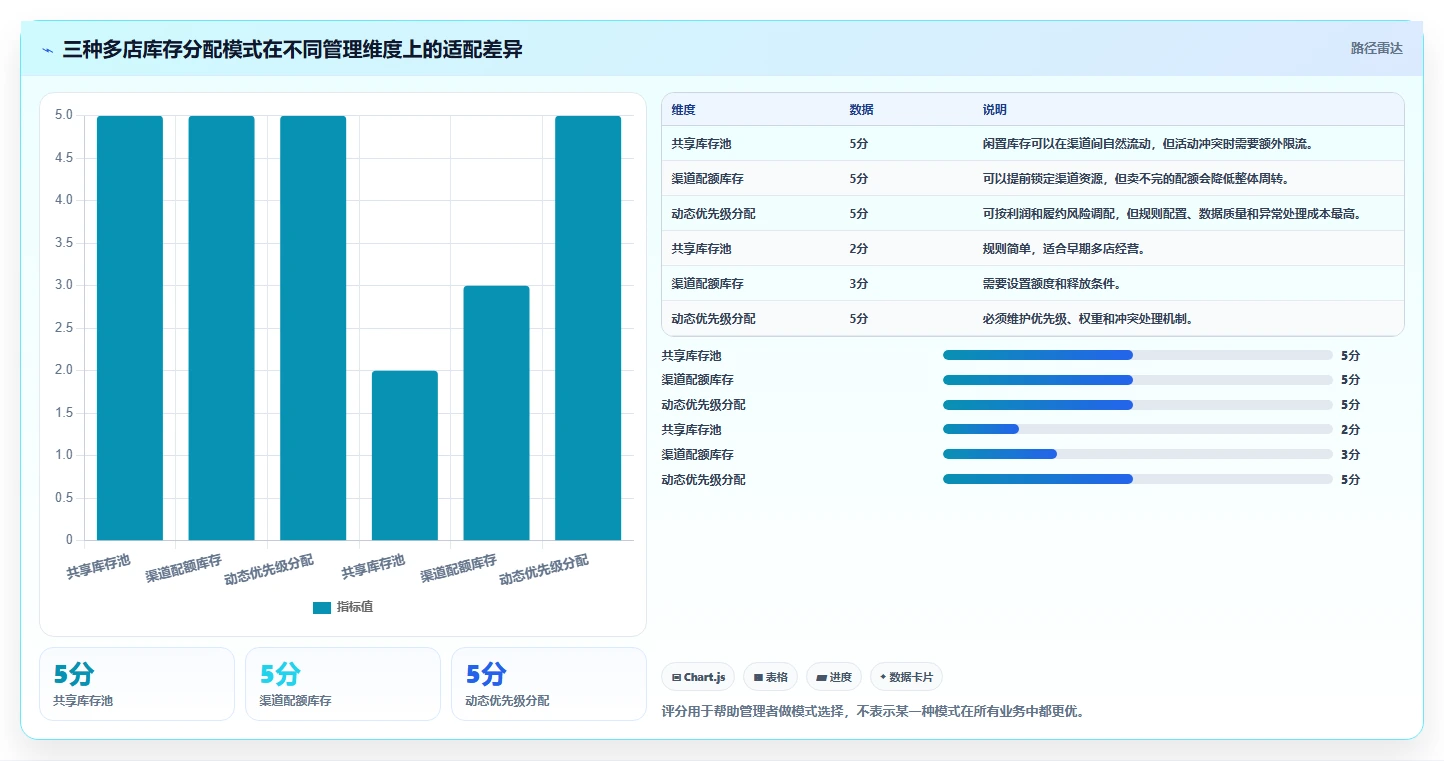Click the 3分 value beside the progress bars
The image size is (1444, 761).
click(1351, 455)
